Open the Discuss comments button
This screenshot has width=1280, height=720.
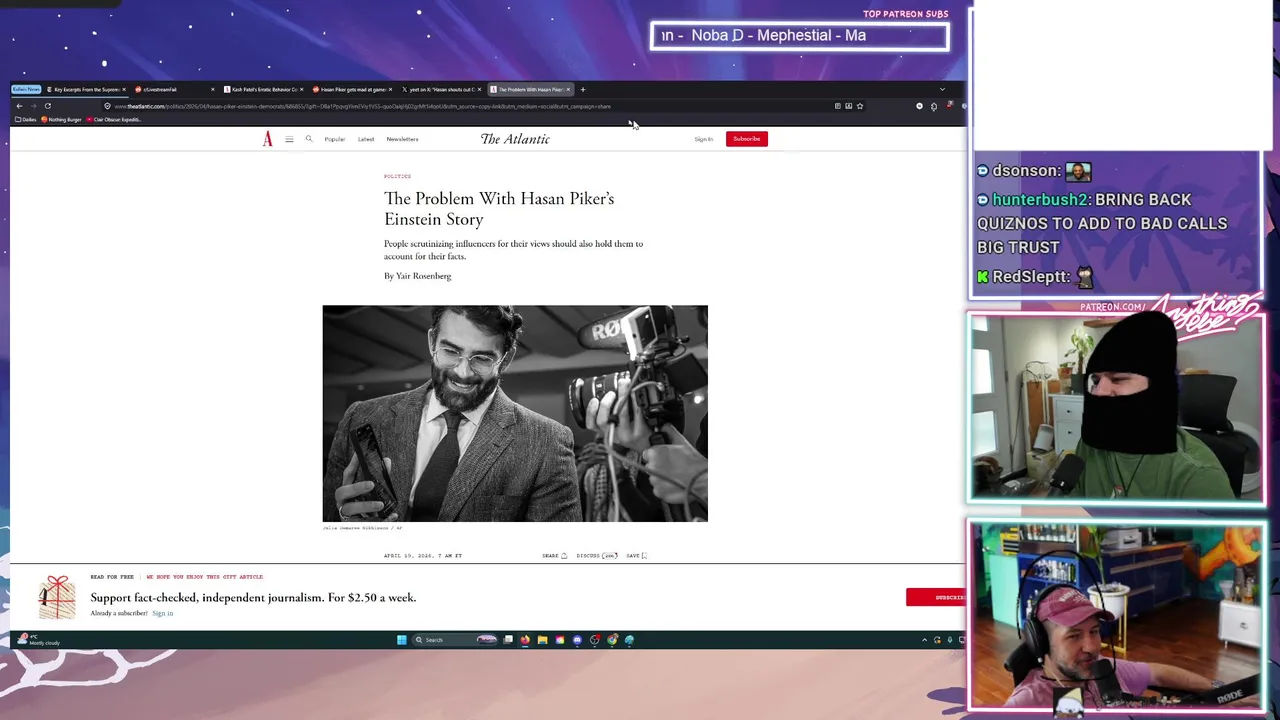coord(597,555)
